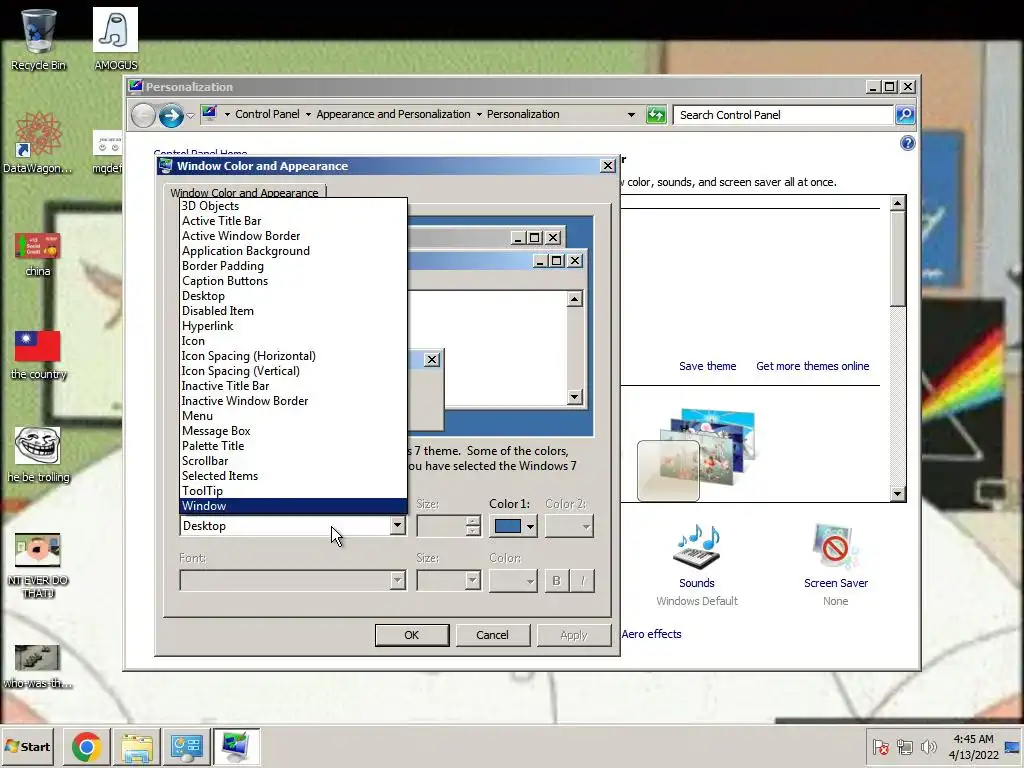Close the Window Color and Appearance dialog

pyautogui.click(x=607, y=166)
